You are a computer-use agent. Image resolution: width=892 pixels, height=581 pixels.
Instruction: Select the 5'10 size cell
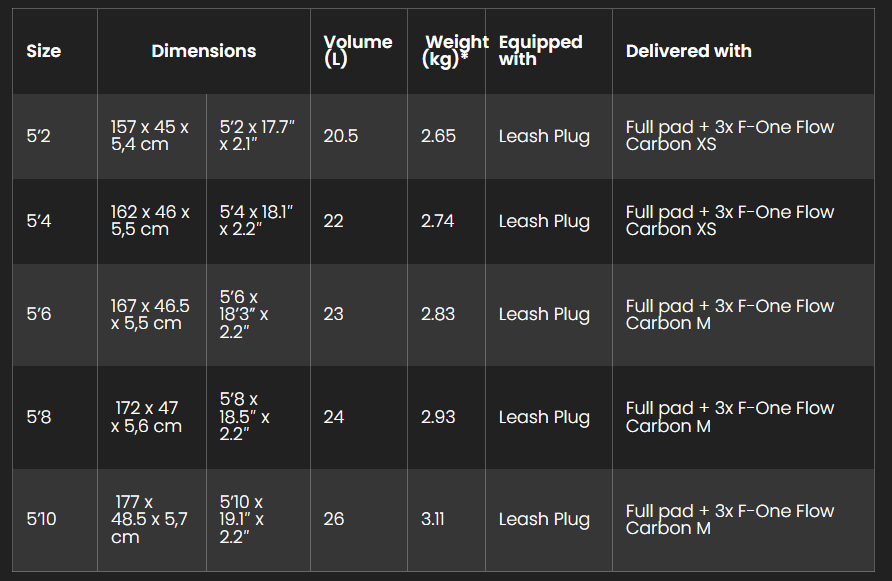click(x=42, y=519)
